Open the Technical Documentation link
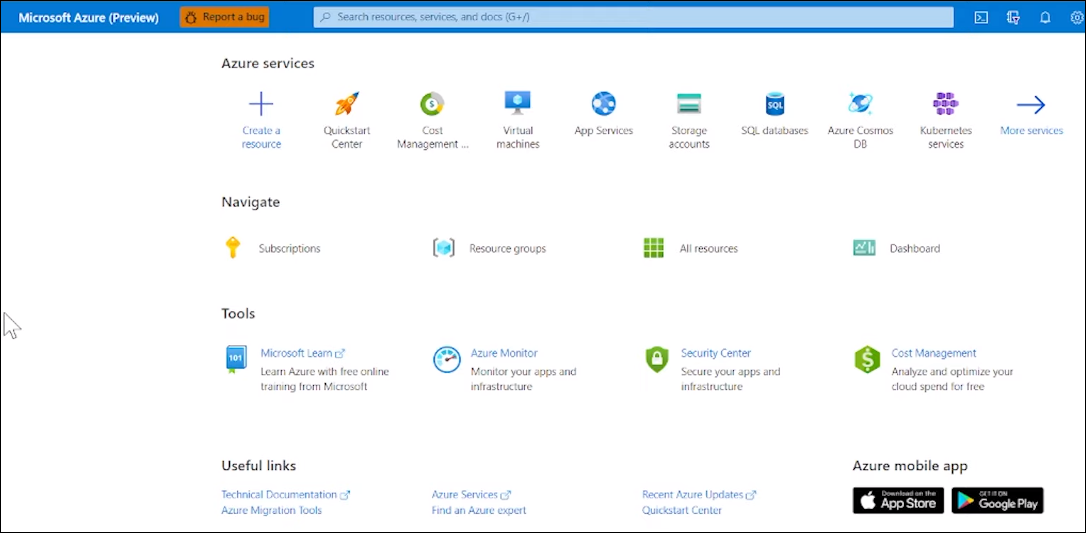The width and height of the screenshot is (1086, 533). pos(285,495)
